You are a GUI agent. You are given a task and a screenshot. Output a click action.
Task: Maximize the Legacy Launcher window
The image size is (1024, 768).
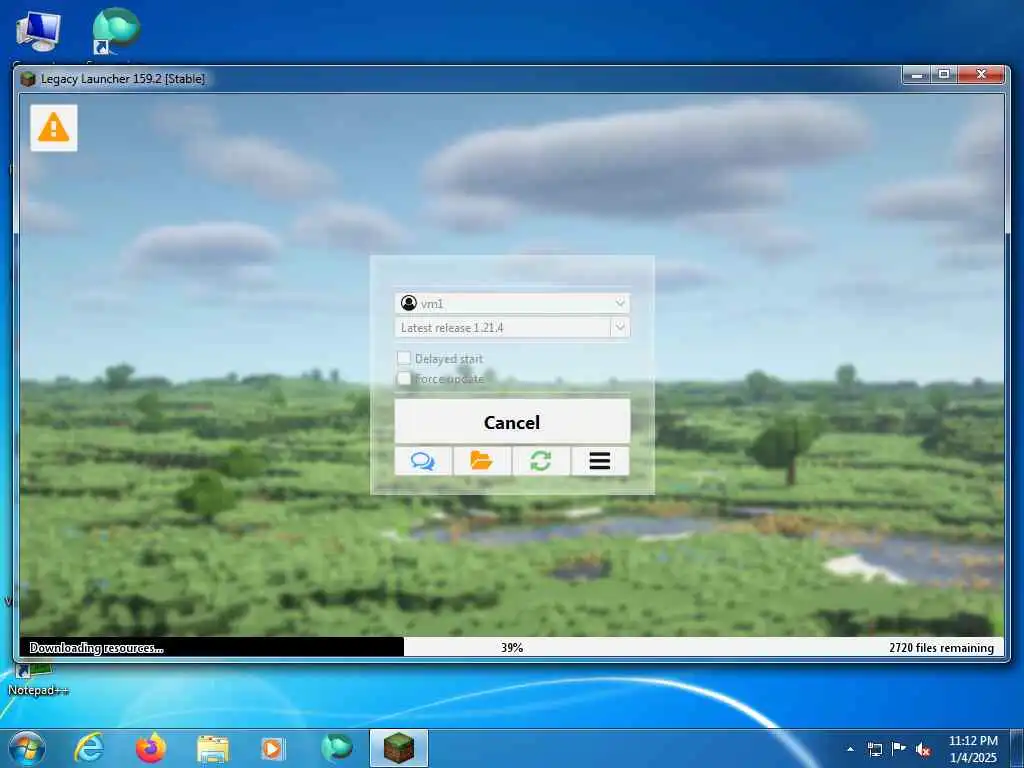point(944,75)
